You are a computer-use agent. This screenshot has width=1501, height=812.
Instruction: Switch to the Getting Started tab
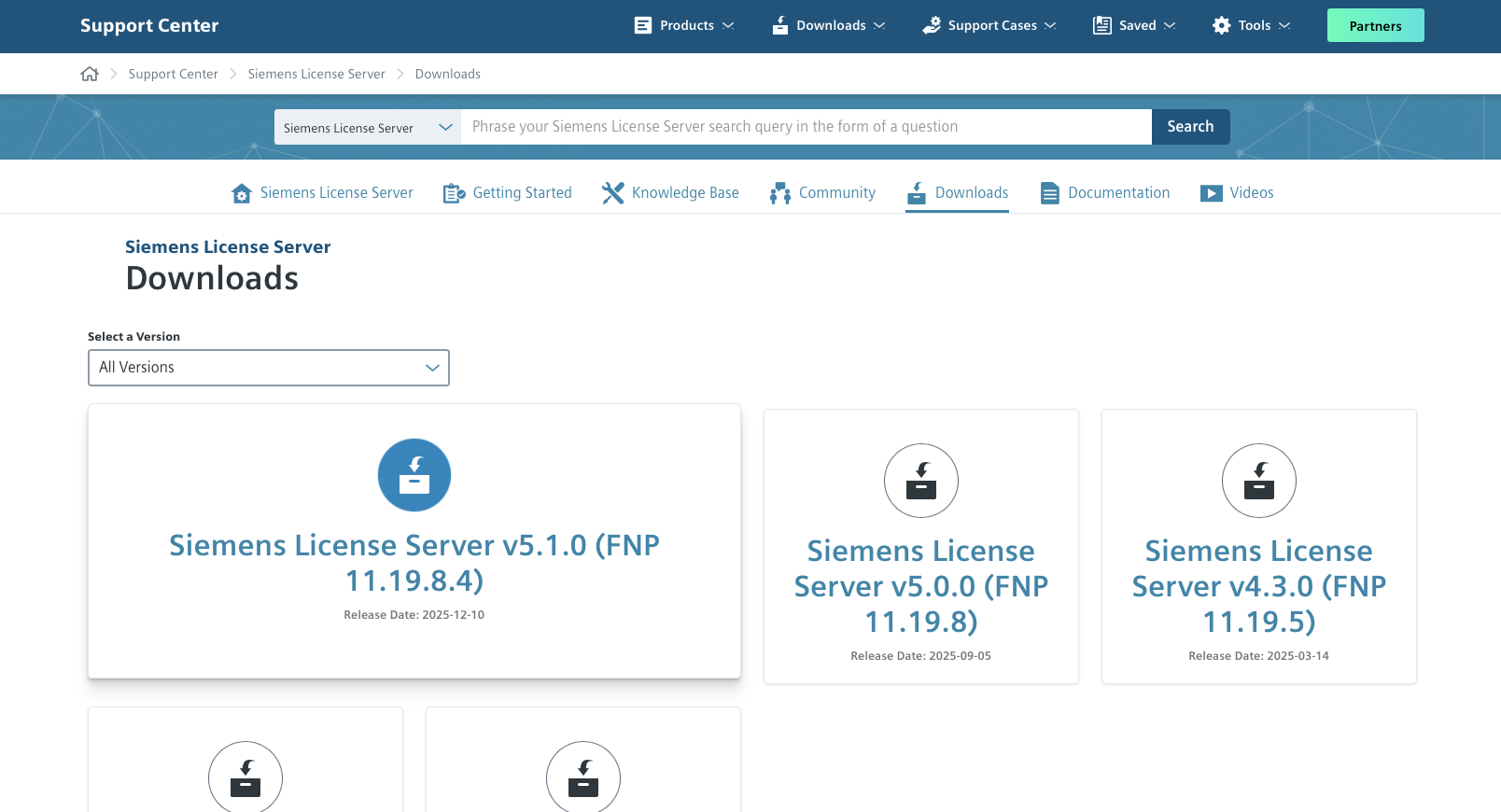pyautogui.click(x=508, y=193)
